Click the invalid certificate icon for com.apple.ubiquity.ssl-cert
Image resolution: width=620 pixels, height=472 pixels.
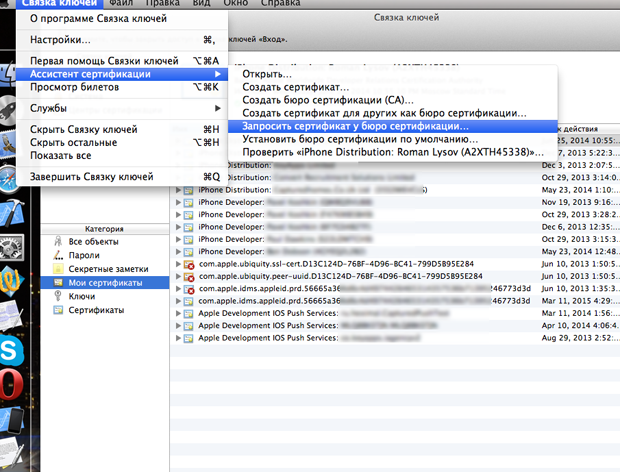[189, 264]
